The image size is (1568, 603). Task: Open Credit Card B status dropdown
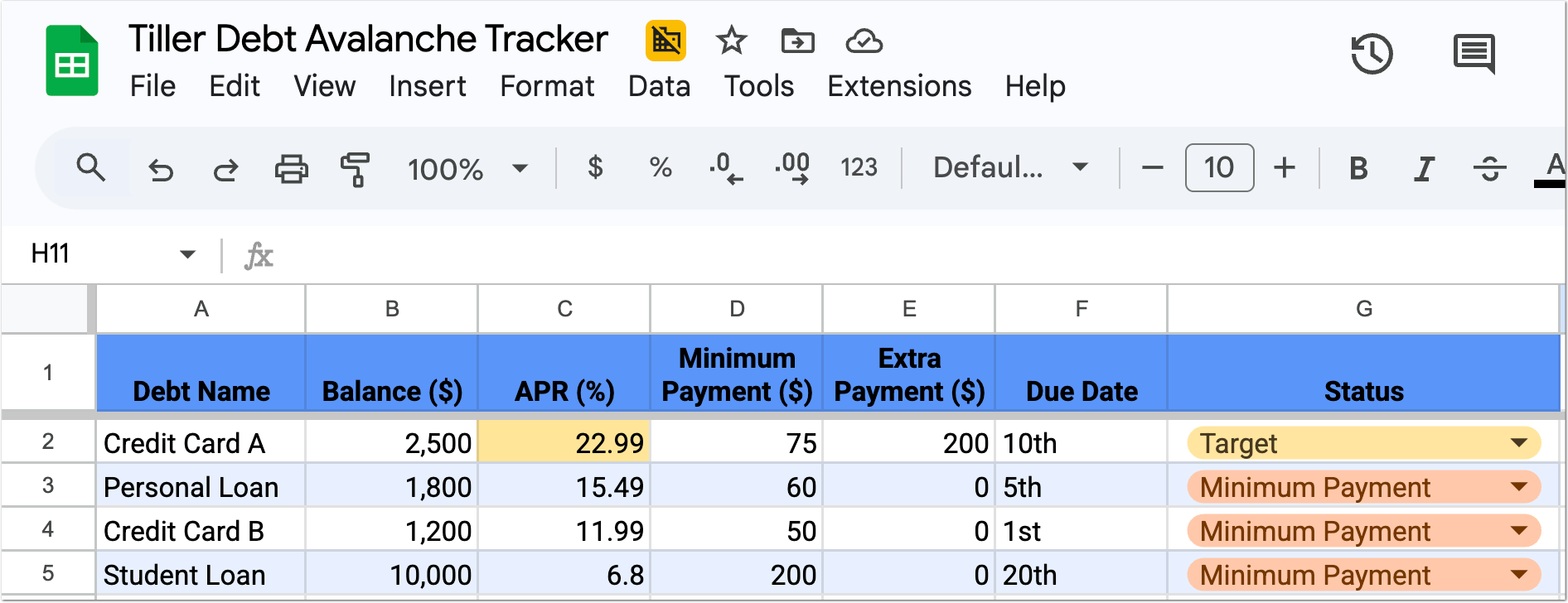pos(1519,531)
